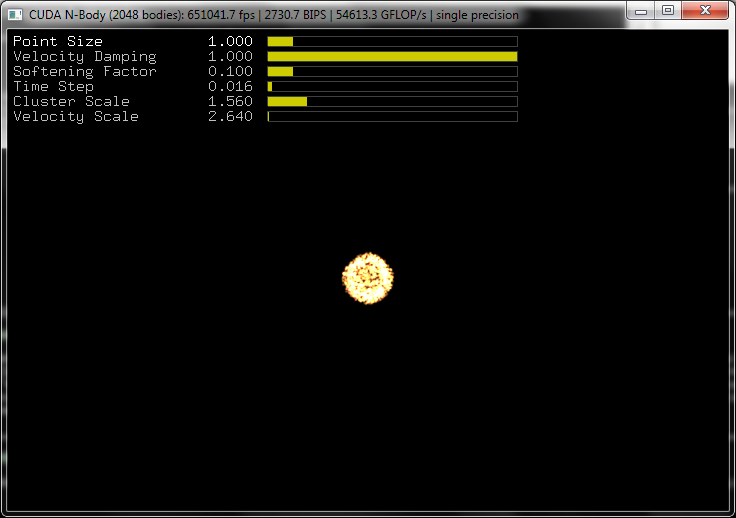Select the Velocity Damping label
The image size is (736, 518).
(85, 57)
